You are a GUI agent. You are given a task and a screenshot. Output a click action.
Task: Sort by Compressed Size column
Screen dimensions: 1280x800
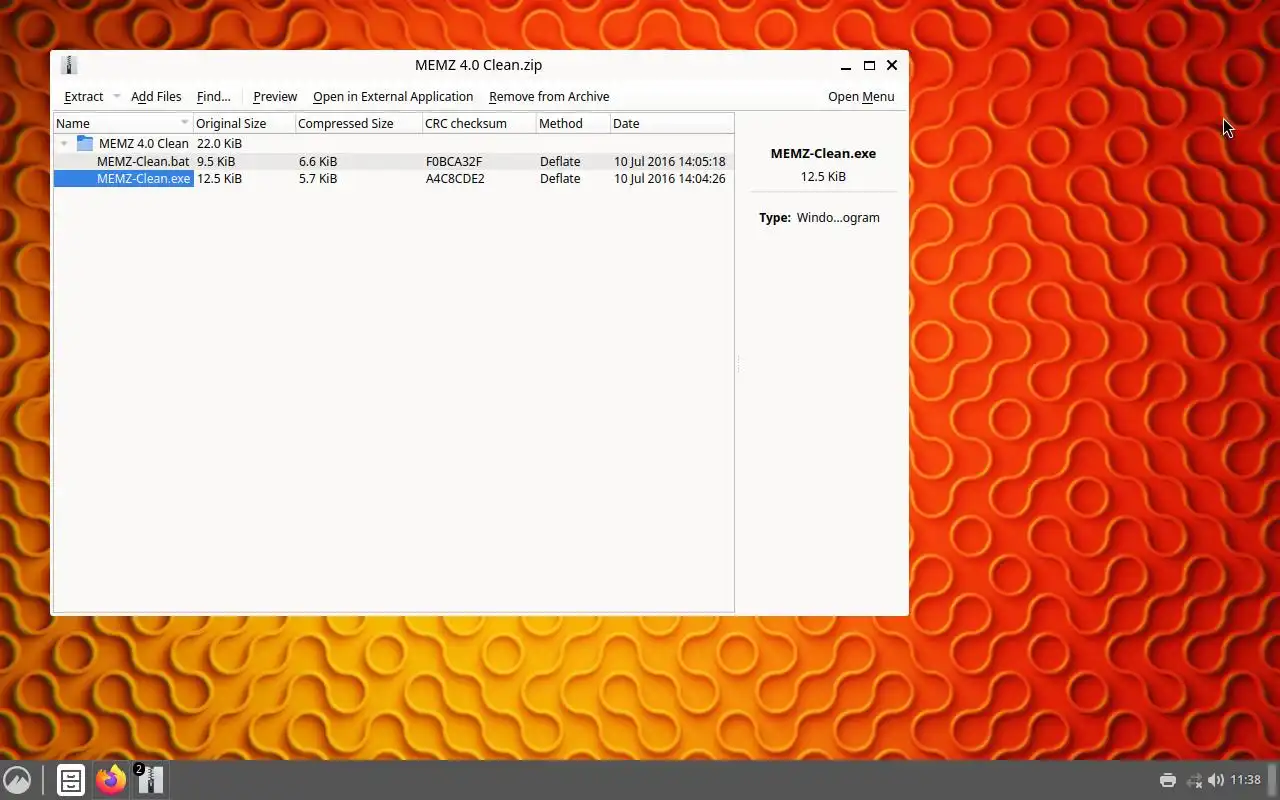pyautogui.click(x=358, y=123)
